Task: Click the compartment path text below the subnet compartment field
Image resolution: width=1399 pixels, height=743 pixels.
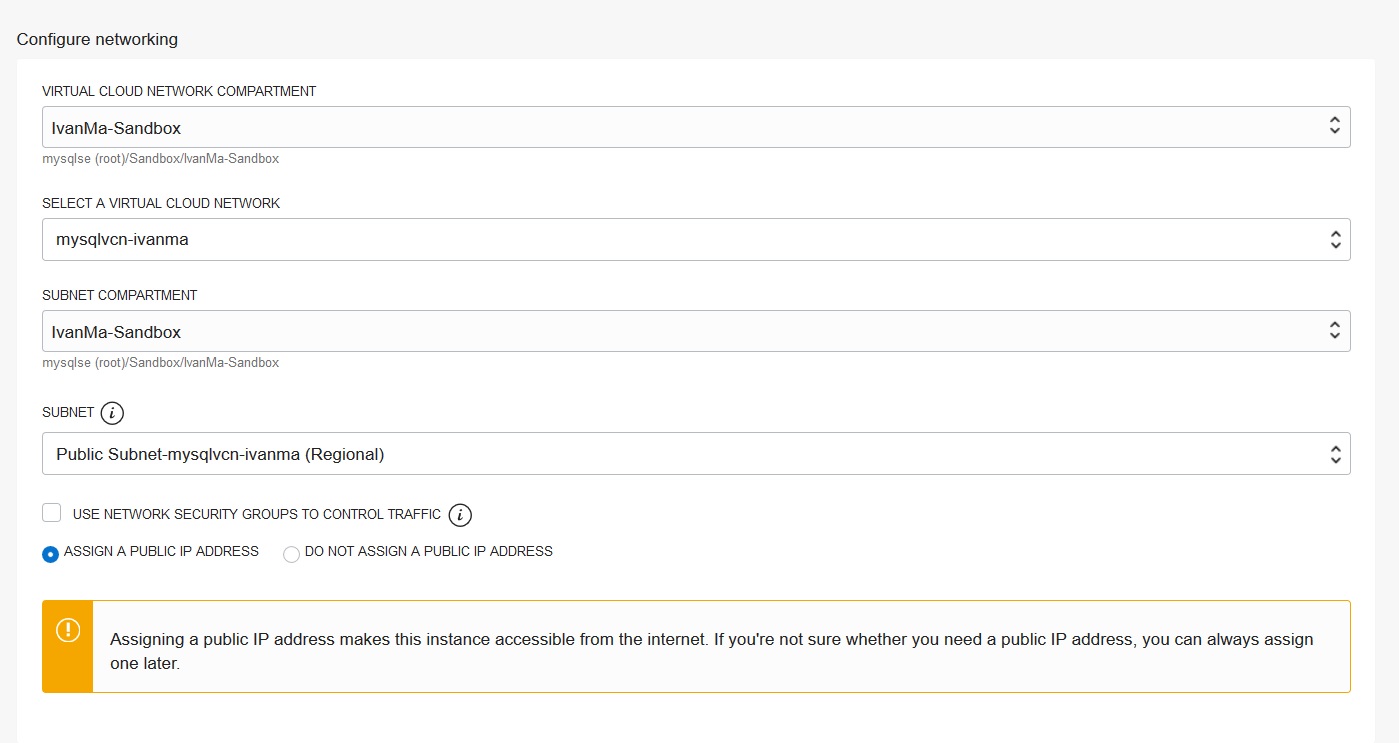Action: click(x=160, y=363)
